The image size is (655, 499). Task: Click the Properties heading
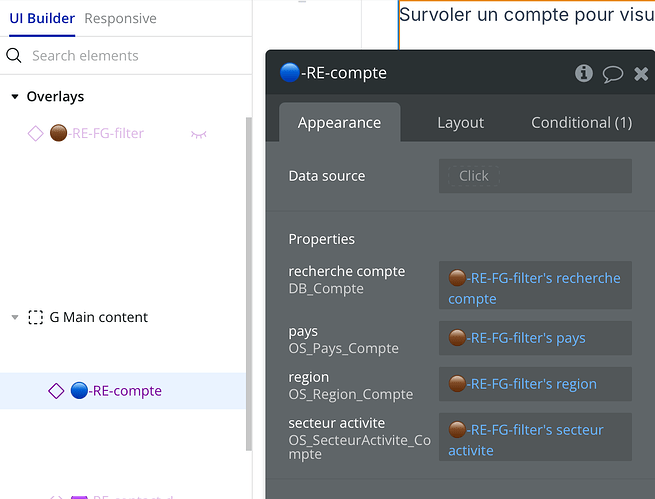point(322,239)
